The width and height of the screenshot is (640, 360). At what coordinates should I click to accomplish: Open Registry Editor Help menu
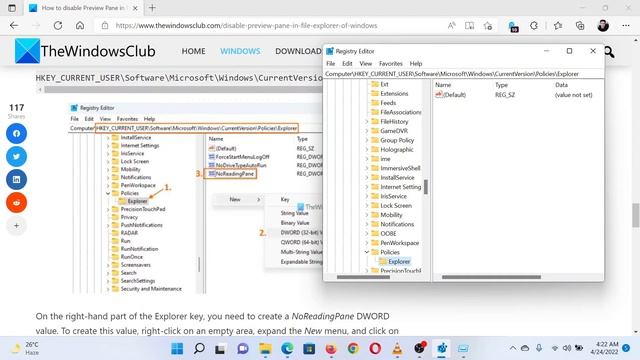click(416, 64)
